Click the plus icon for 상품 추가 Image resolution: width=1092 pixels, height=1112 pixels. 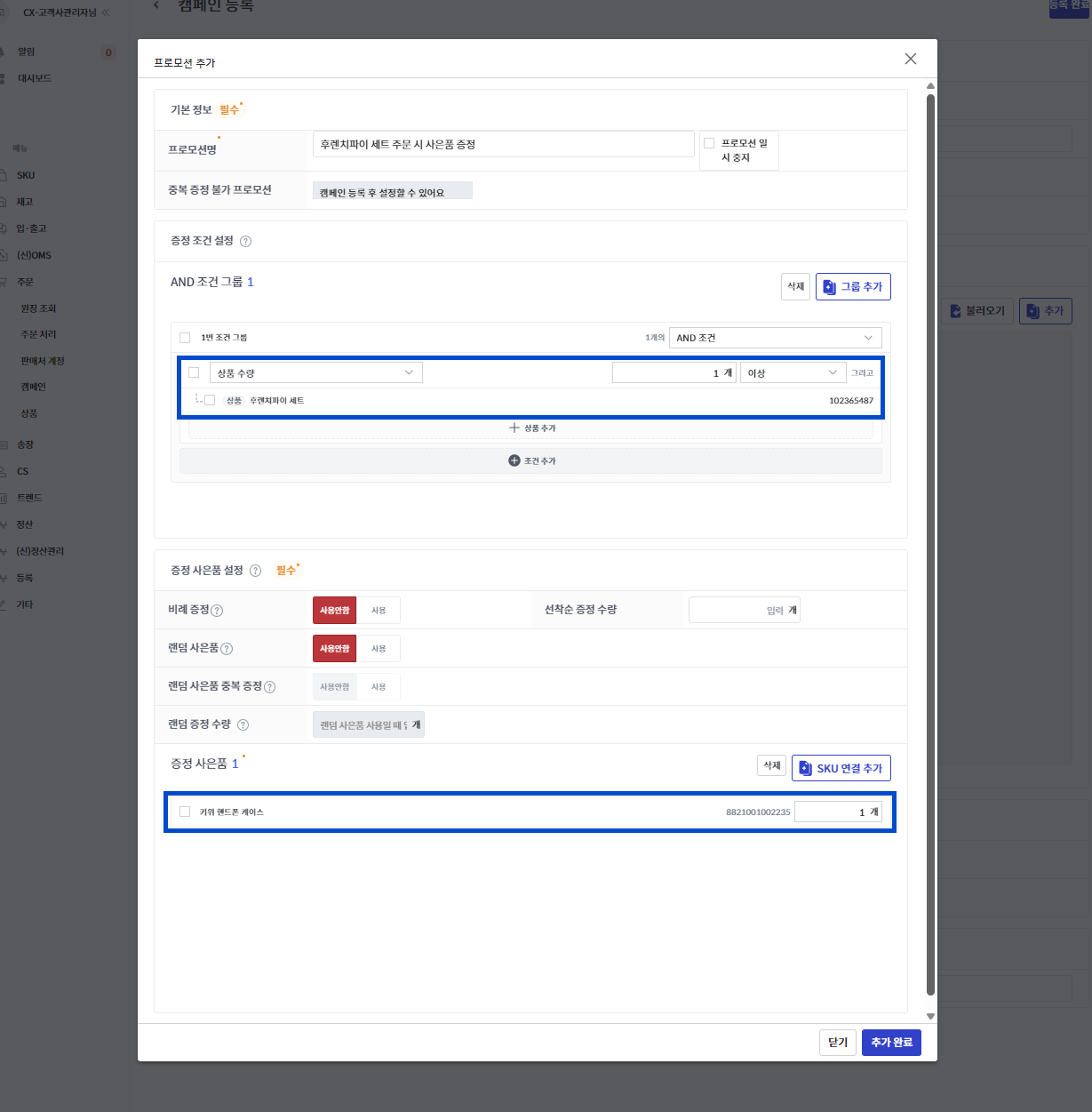click(x=514, y=428)
